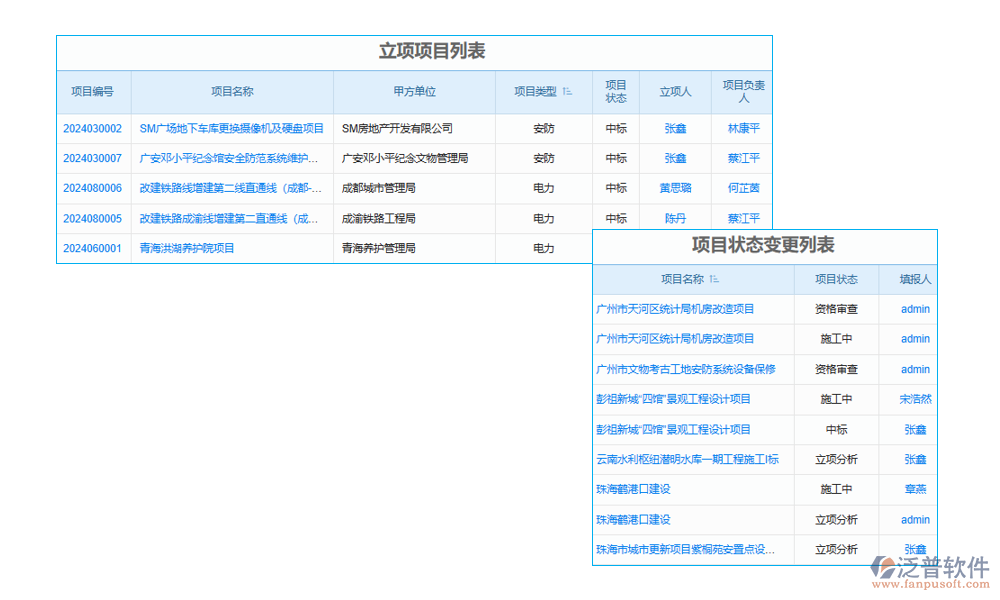Click leader 何正茂 link
The height and width of the screenshot is (600, 1000).
point(743,188)
